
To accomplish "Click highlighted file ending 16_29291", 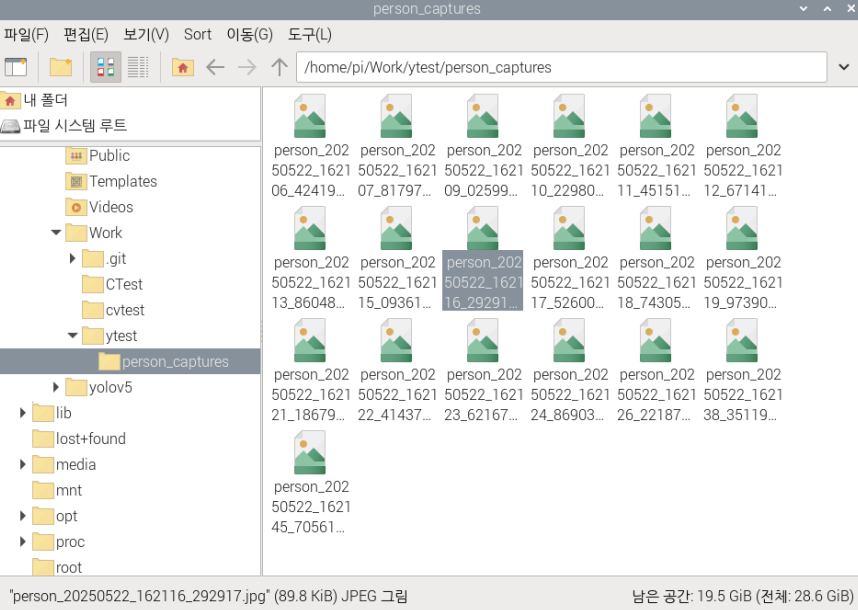I will click(483, 258).
